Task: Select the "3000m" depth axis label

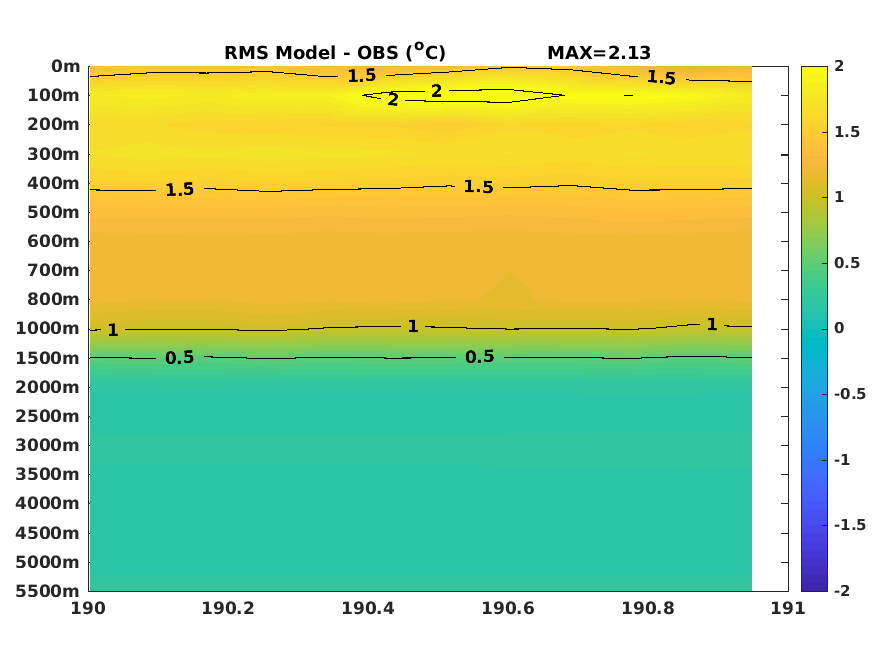Action: 48,445
